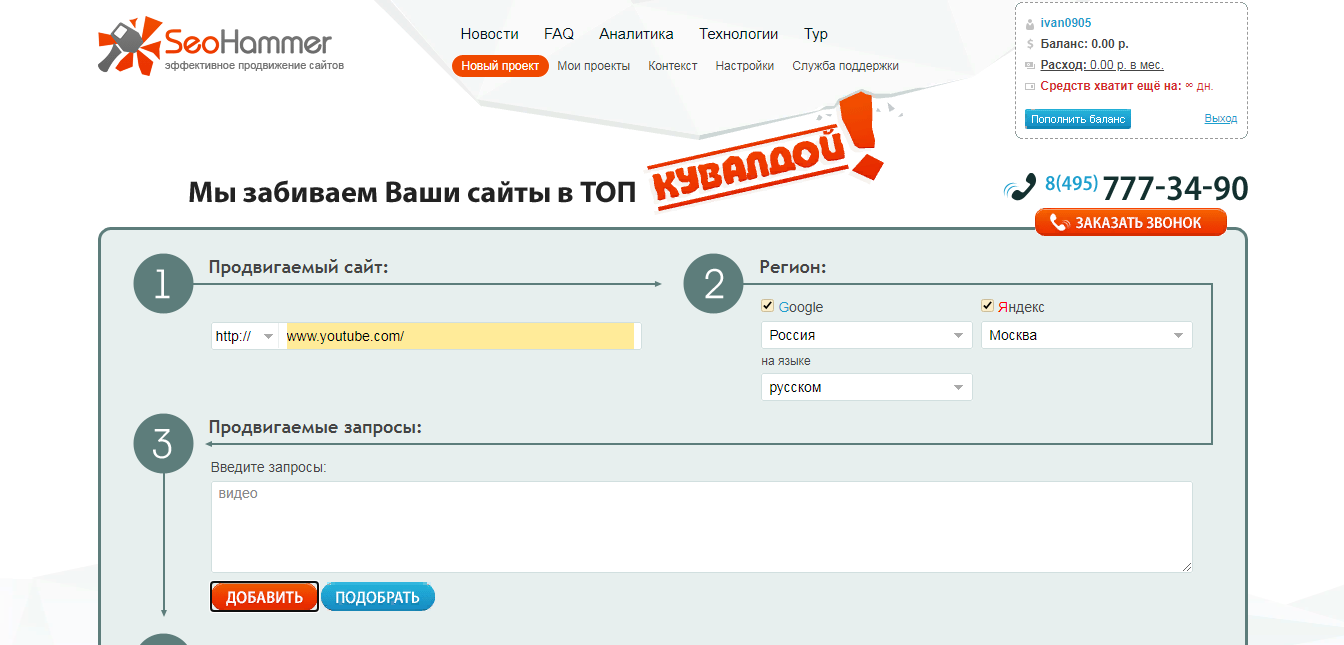Open the Тур menu item

(x=816, y=34)
